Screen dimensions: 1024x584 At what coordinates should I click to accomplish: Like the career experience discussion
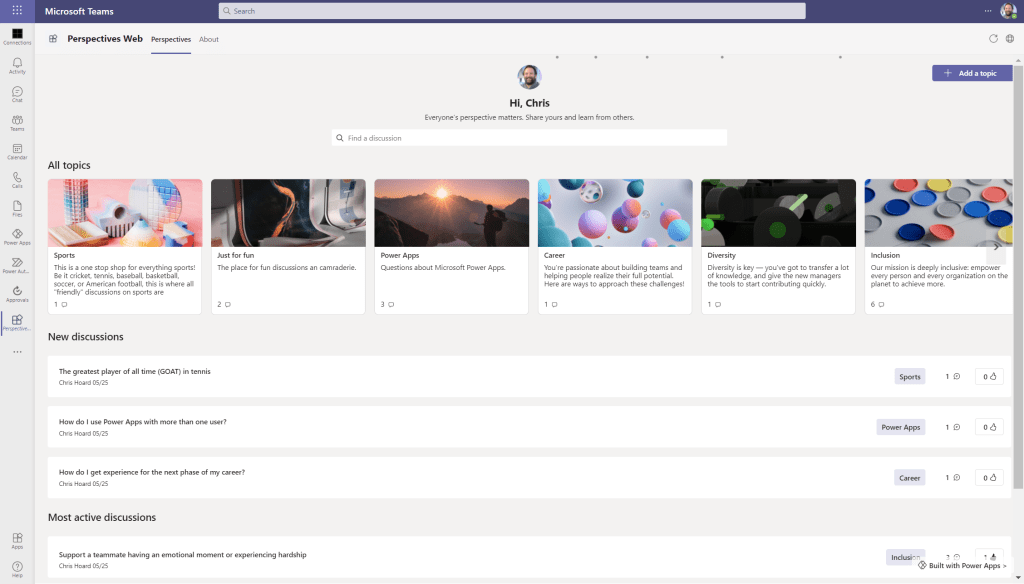coord(989,478)
